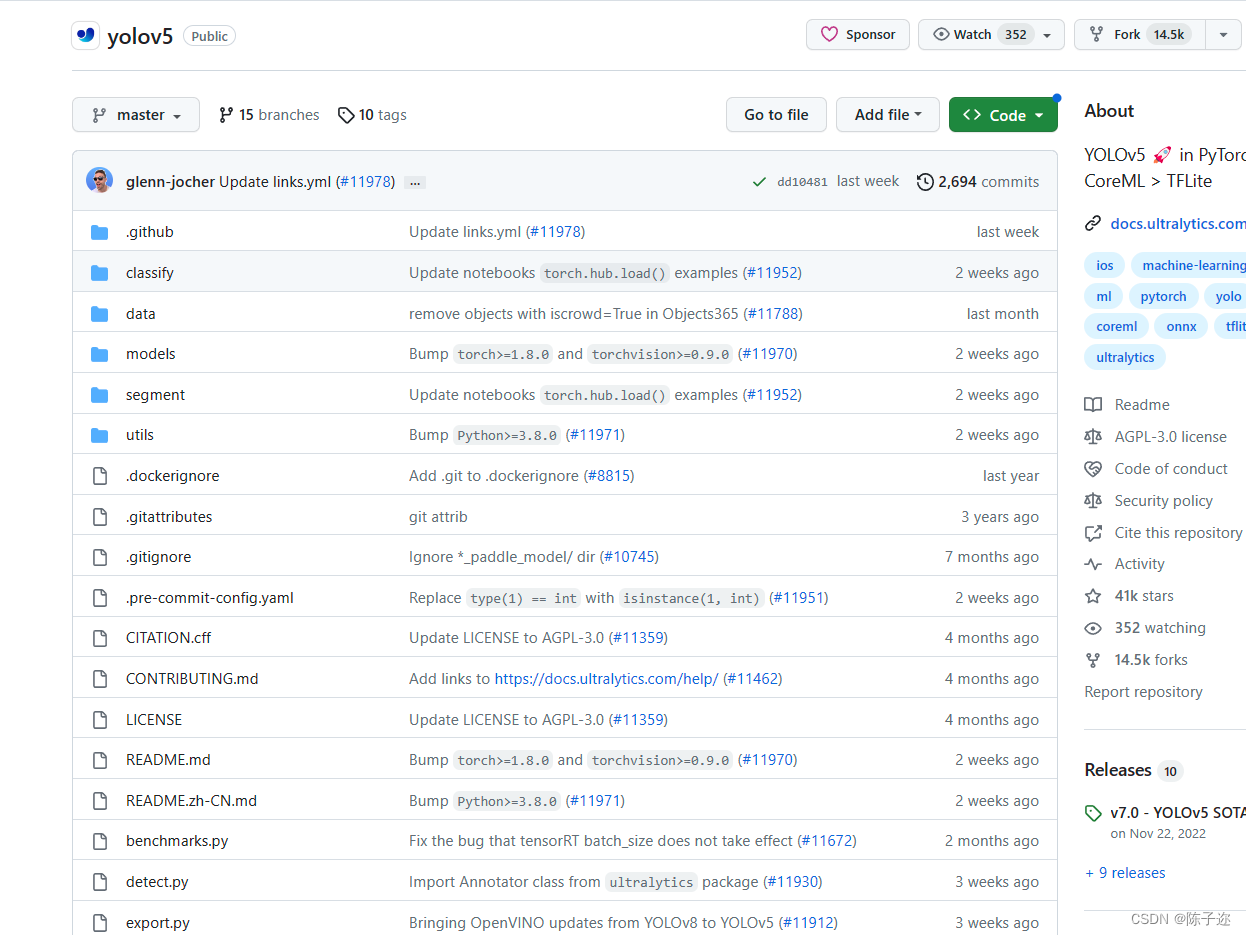
Task: Expand the Fork options dropdown arrow
Action: point(1223,35)
